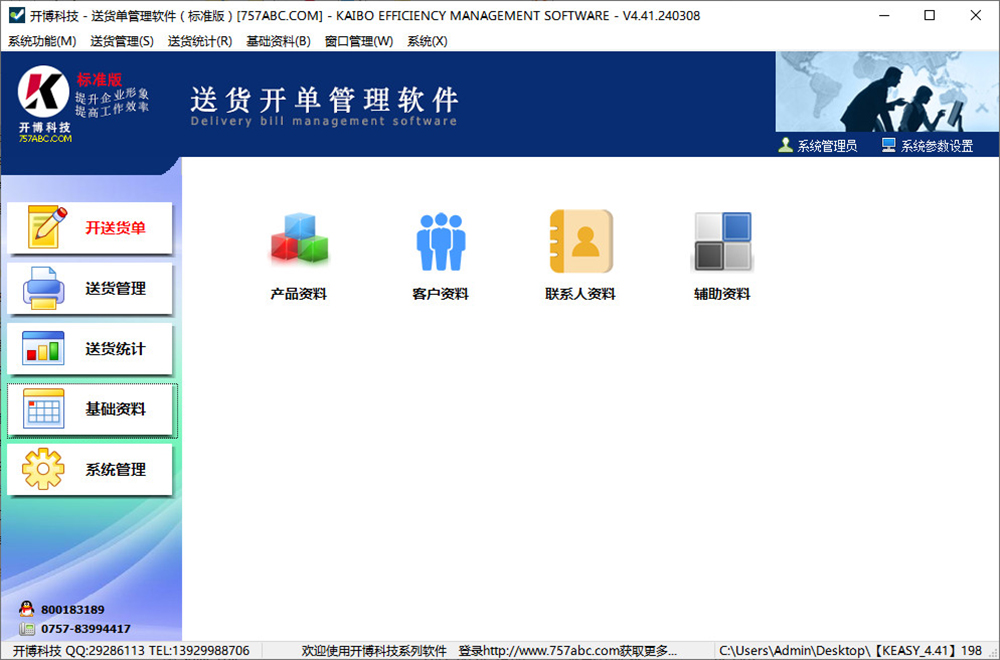Click the 辅助资料 label
1000x660 pixels.
[722, 294]
